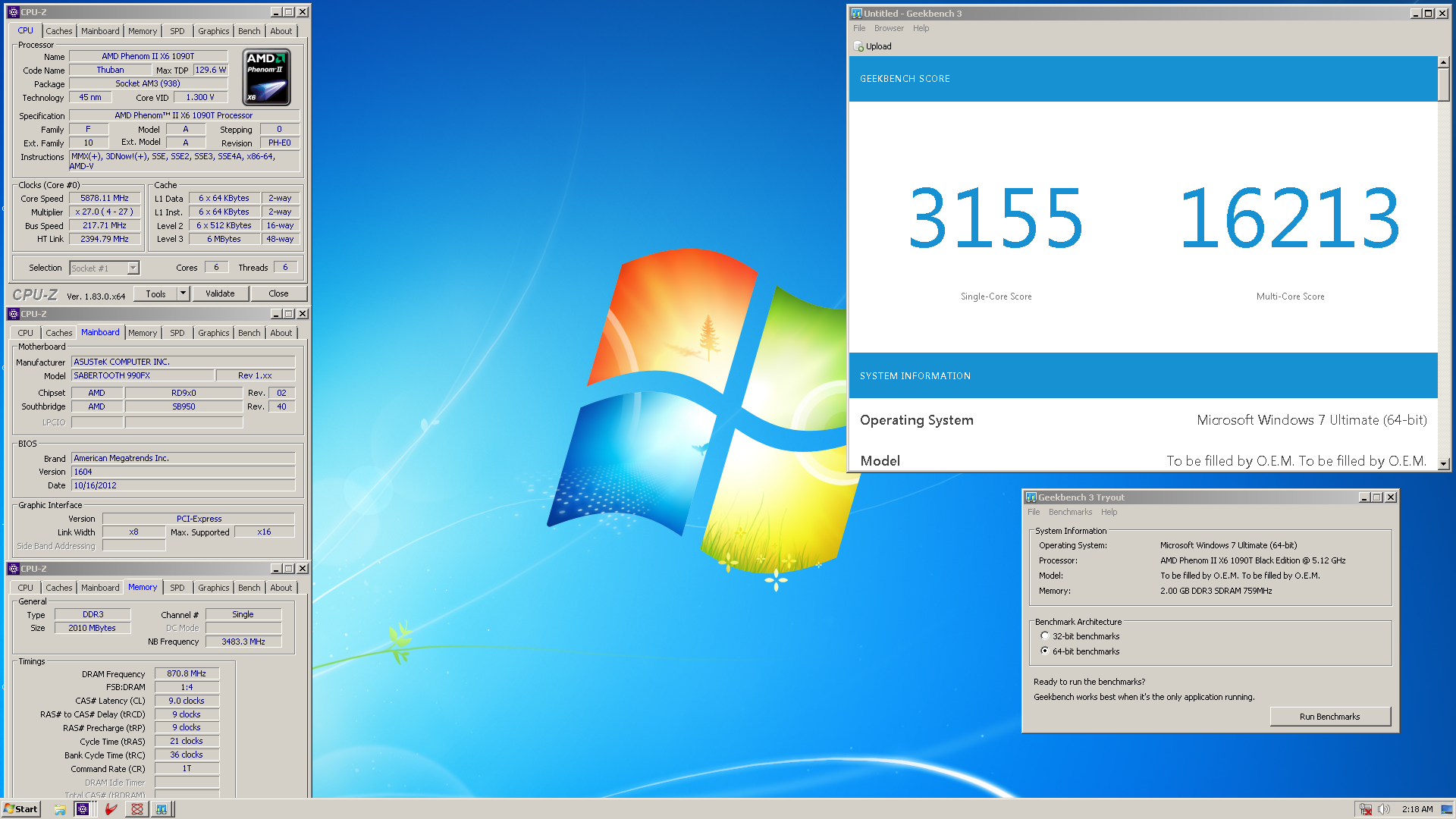Viewport: 1456px width, 819px height.
Task: Click the CPU-Z icon in the Memory window title bar
Action: pos(13,569)
